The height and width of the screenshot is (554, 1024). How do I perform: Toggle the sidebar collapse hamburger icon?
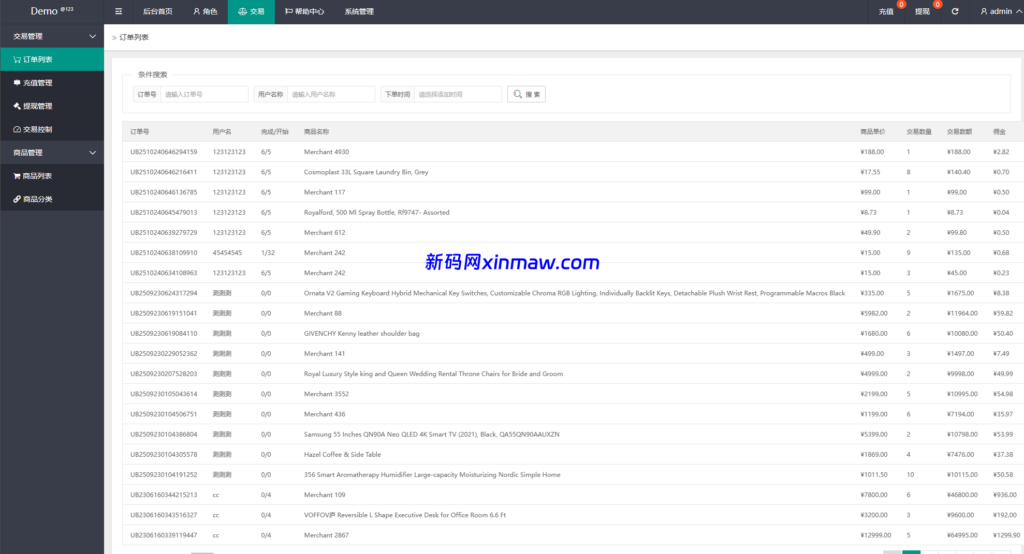[x=119, y=11]
